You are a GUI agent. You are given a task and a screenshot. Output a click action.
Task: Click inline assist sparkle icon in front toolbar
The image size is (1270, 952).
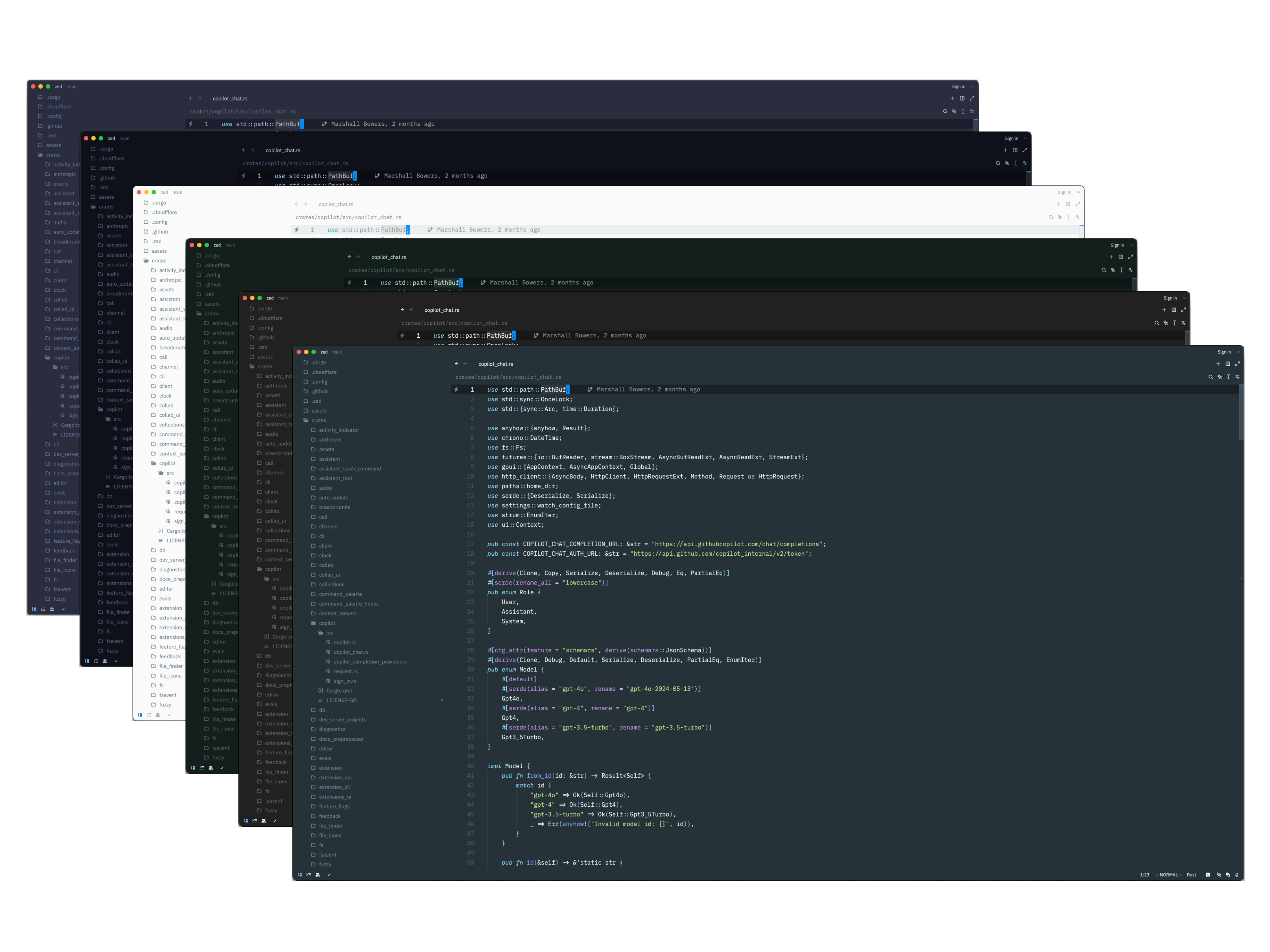1220,377
